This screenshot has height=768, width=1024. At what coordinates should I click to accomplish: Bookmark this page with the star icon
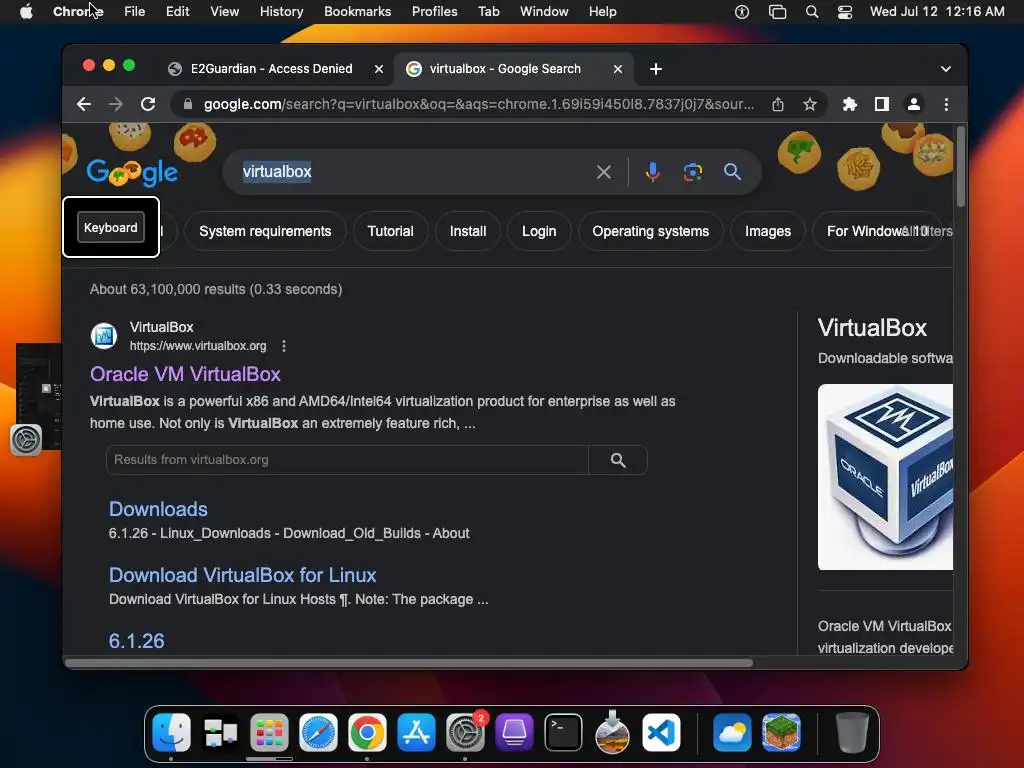pos(810,104)
